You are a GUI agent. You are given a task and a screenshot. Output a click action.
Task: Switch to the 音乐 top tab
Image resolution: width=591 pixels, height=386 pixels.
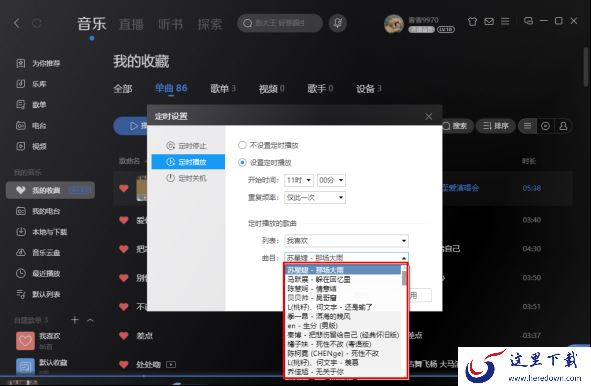(92, 24)
